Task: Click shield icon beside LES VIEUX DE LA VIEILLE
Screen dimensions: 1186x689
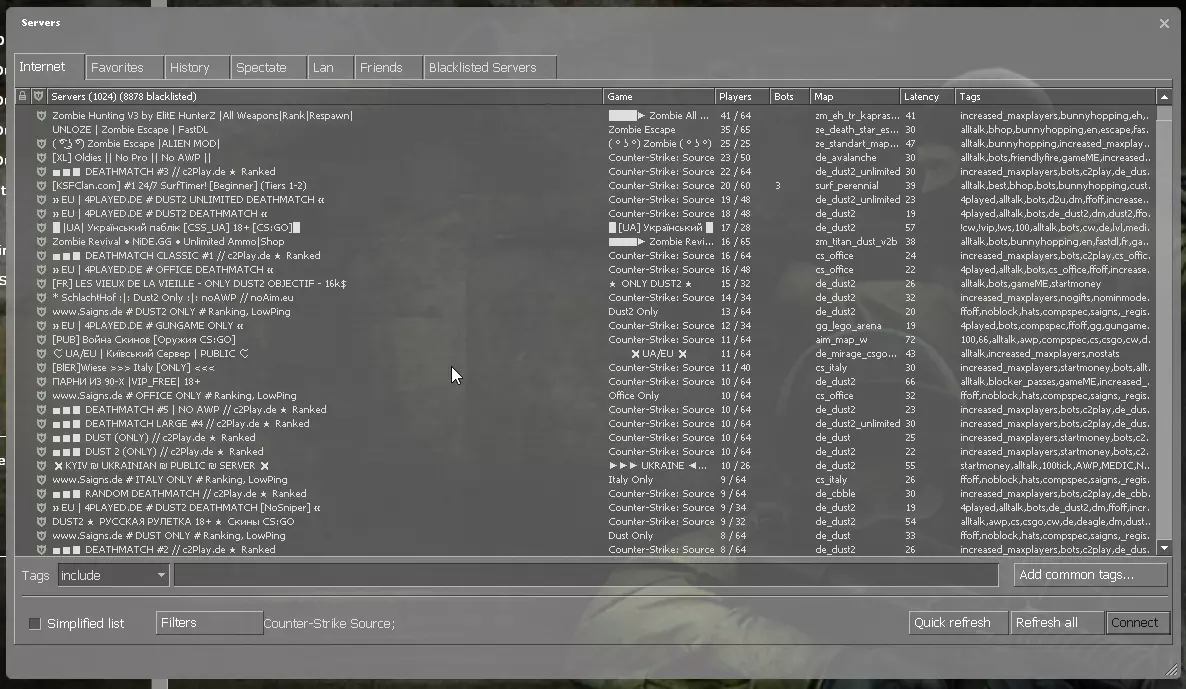Action: [x=42, y=284]
